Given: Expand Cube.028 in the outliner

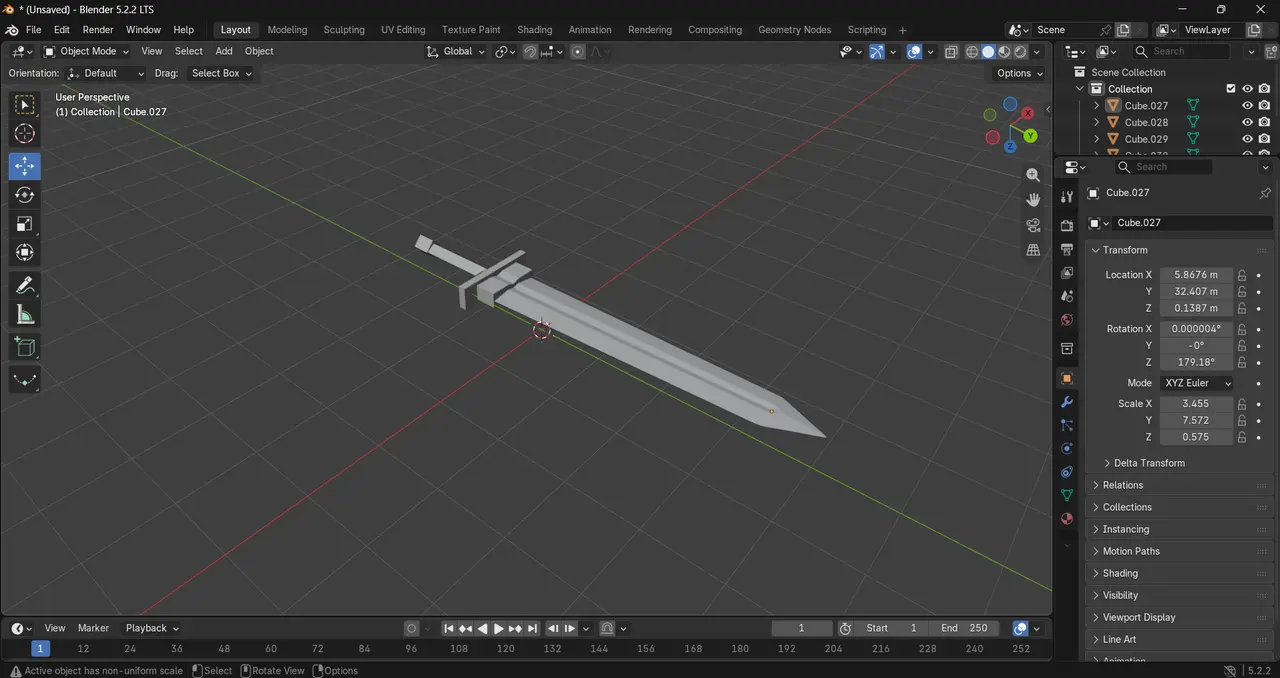Looking at the screenshot, I should point(1096,122).
